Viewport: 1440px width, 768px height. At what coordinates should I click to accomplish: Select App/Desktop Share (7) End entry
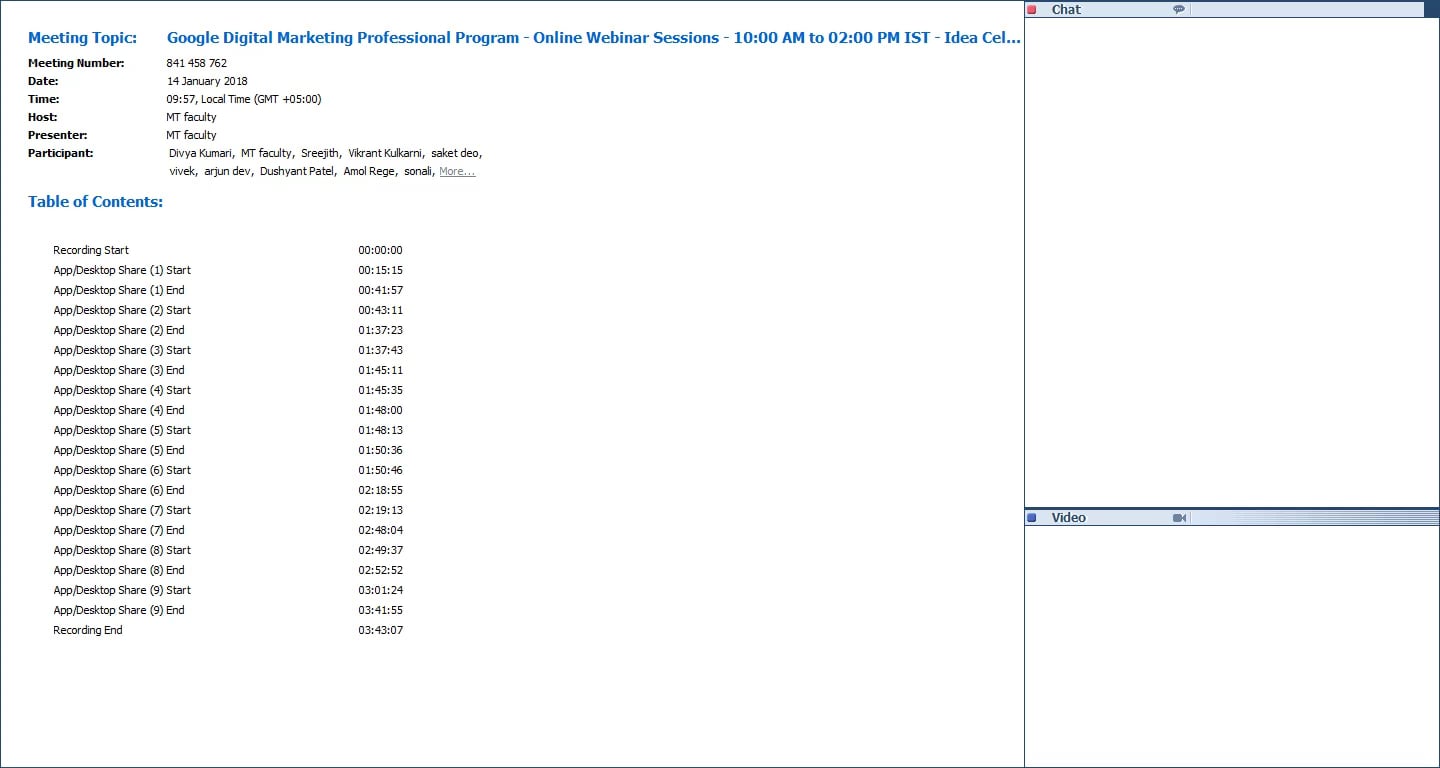click(119, 531)
